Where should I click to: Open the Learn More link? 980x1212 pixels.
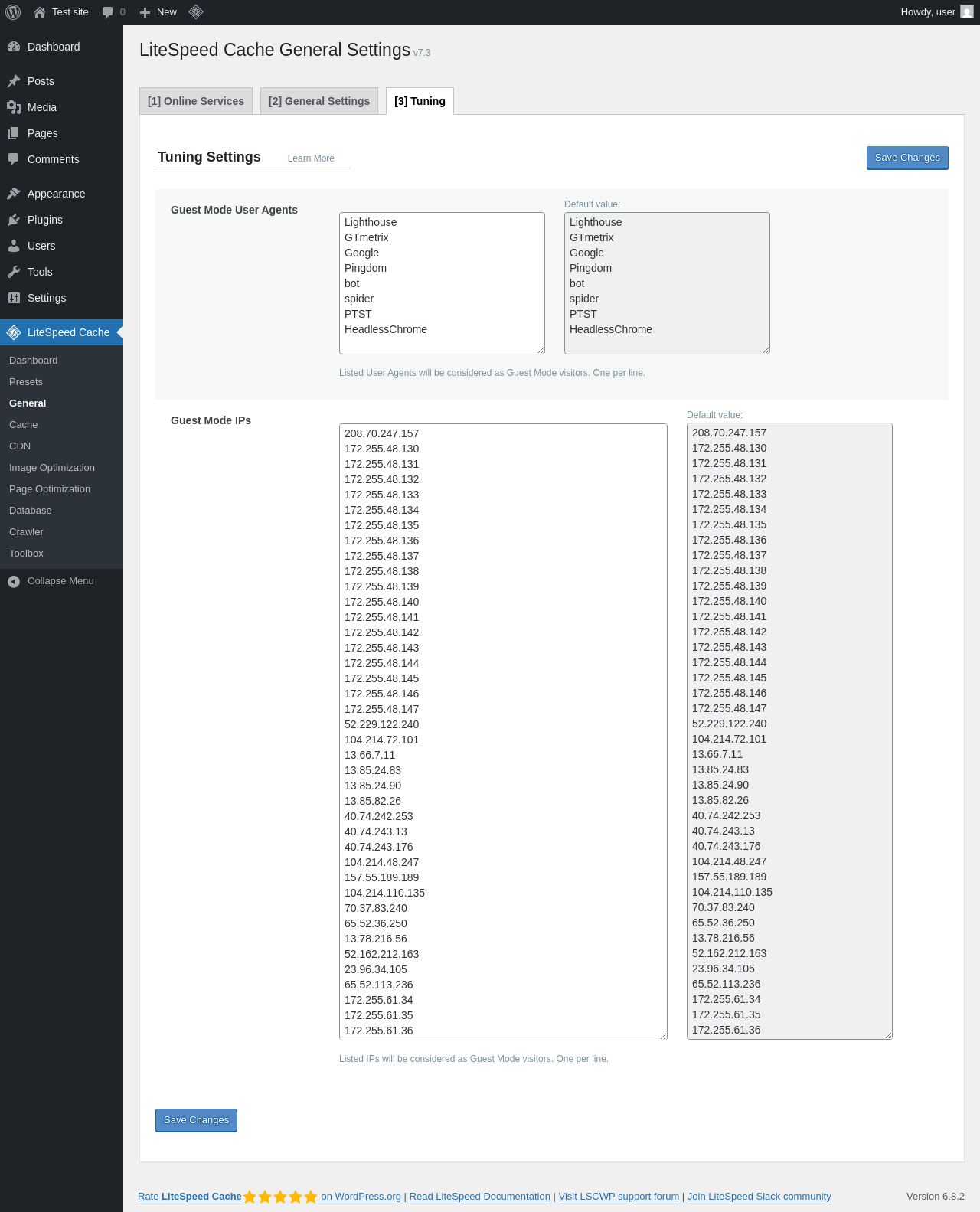pos(311,158)
